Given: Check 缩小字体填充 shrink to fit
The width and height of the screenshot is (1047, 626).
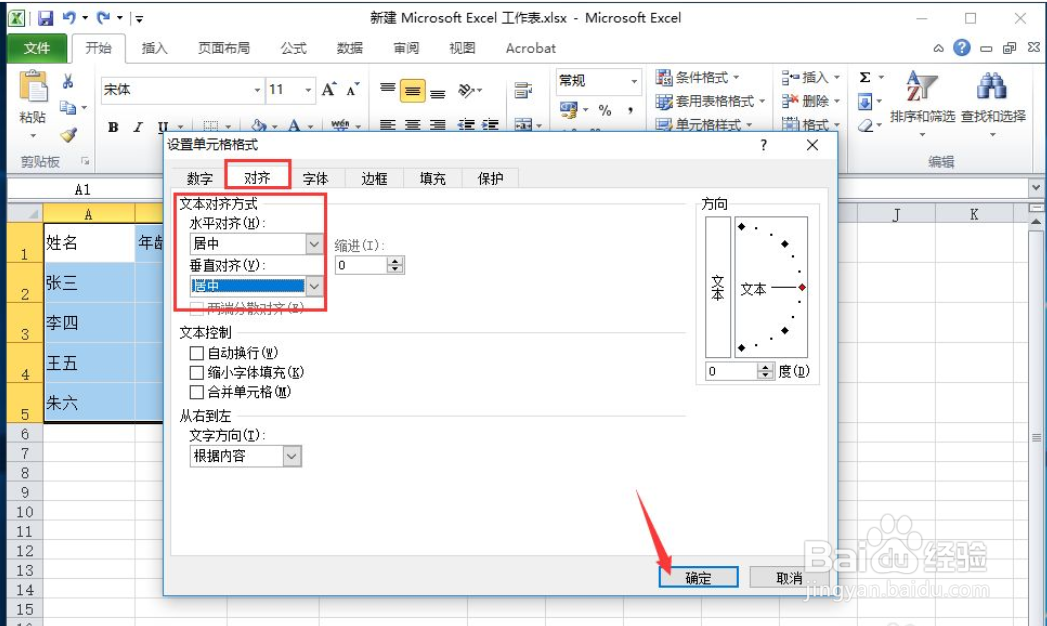Looking at the screenshot, I should point(196,372).
